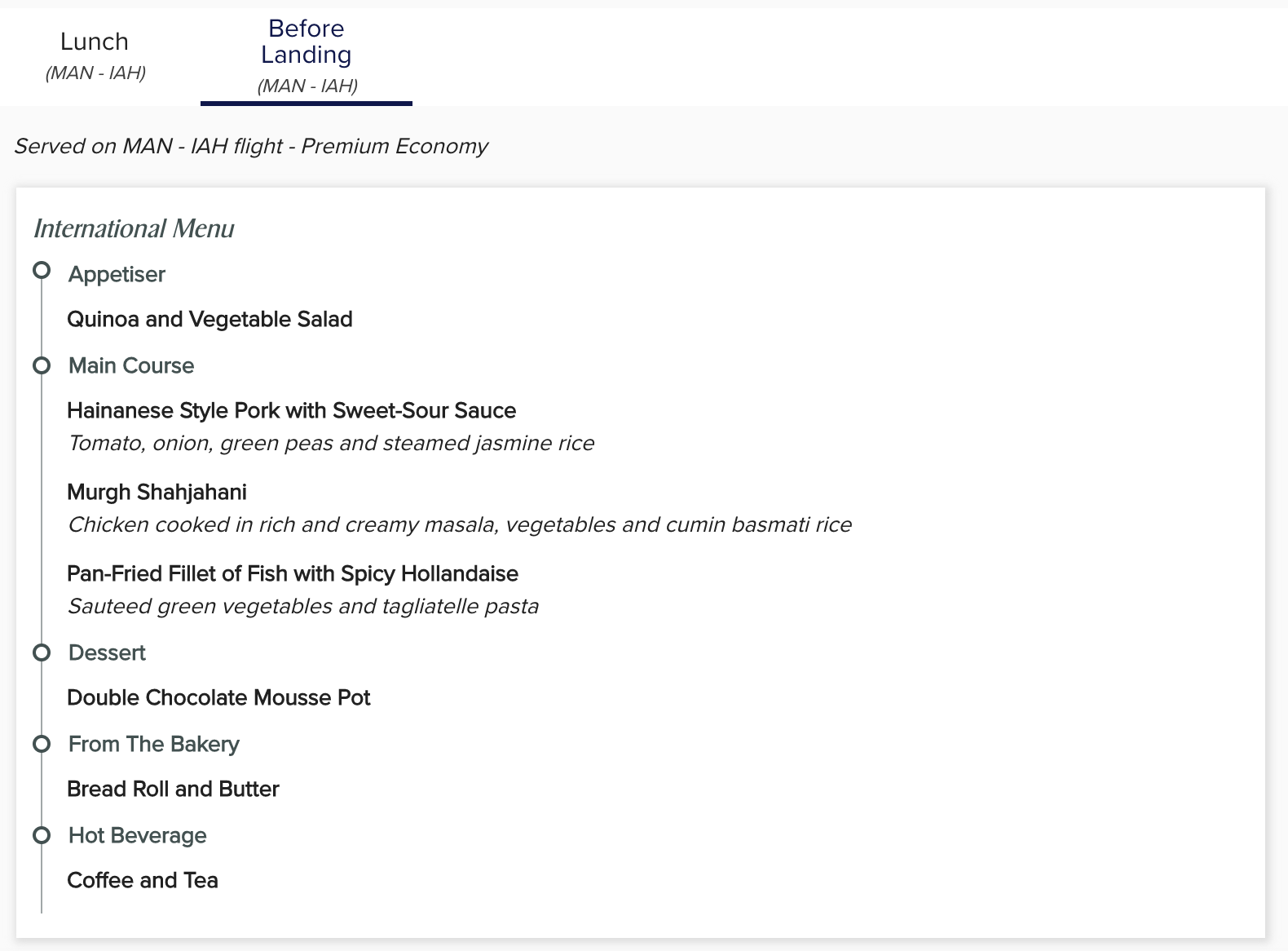Screen dimensions: 1288x951
Task: Choose Pan-Fried Fillet of Fish with Spicy Hollandaise
Action: (293, 573)
